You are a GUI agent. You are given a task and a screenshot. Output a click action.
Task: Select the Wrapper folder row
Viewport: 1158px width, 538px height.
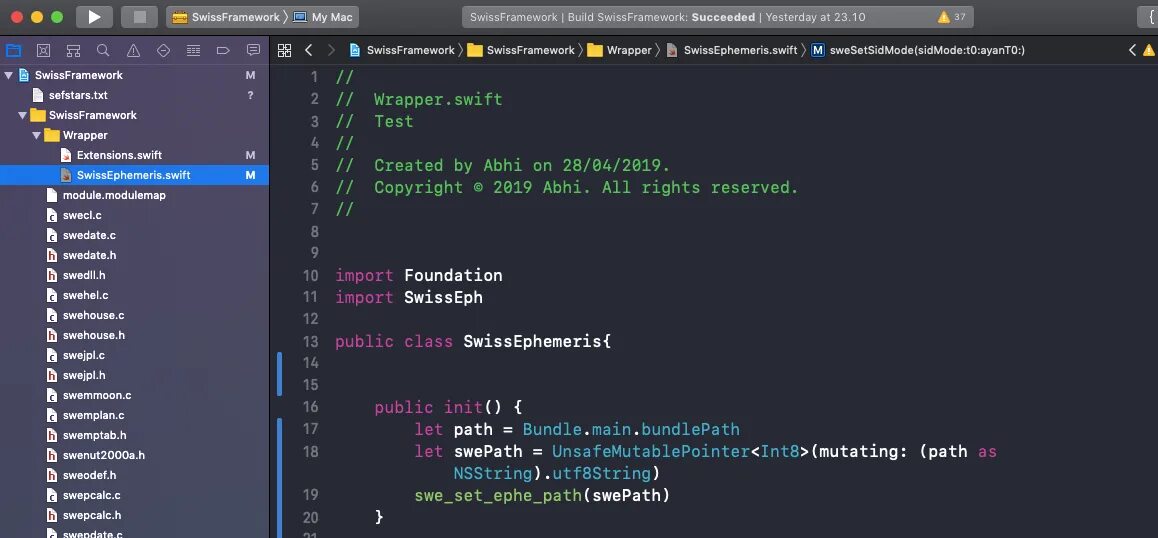[134, 135]
